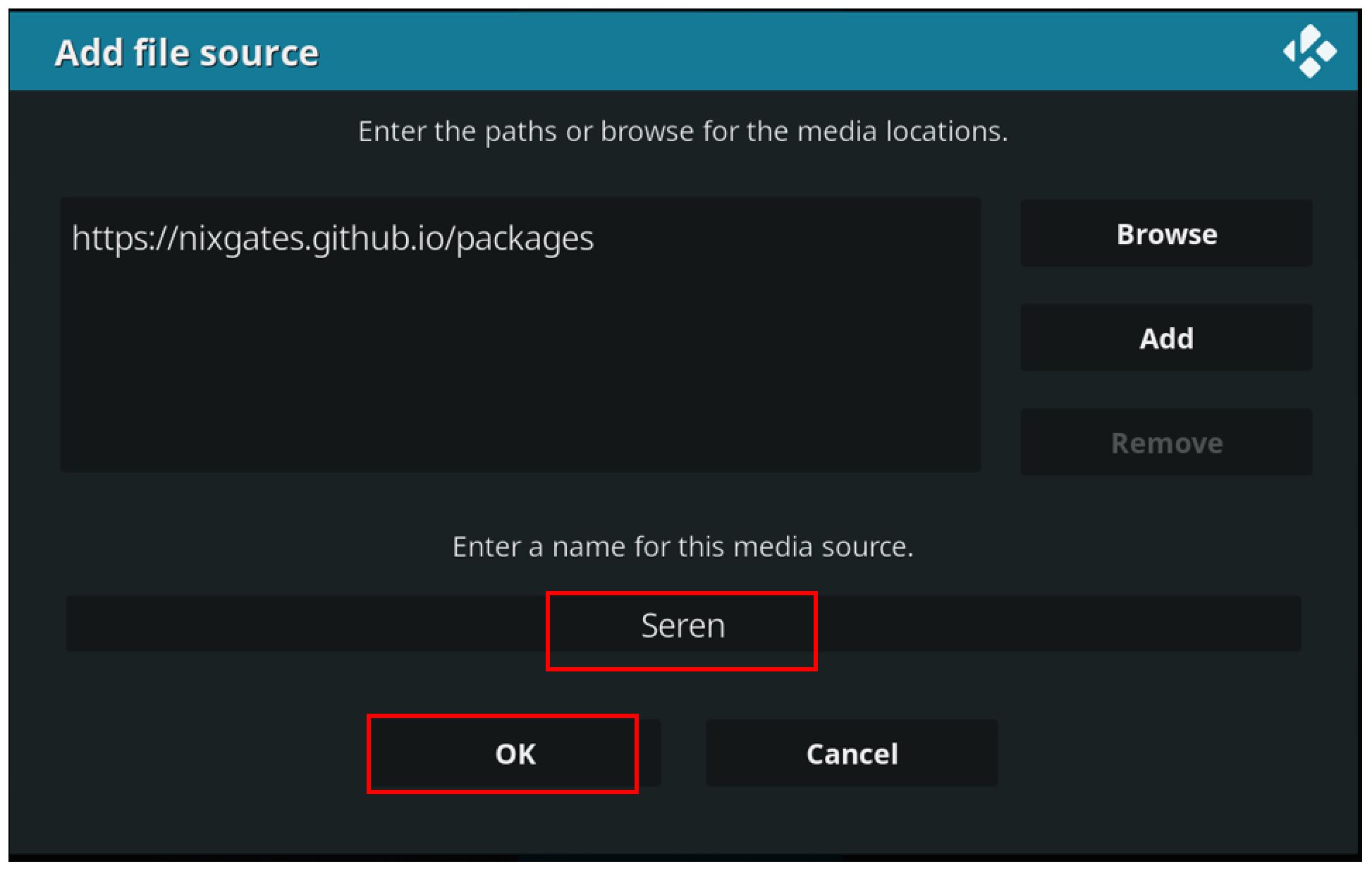Image resolution: width=1372 pixels, height=871 pixels.
Task: Click the 'Enter the paths or browse' instruction text
Action: pyautogui.click(x=682, y=131)
